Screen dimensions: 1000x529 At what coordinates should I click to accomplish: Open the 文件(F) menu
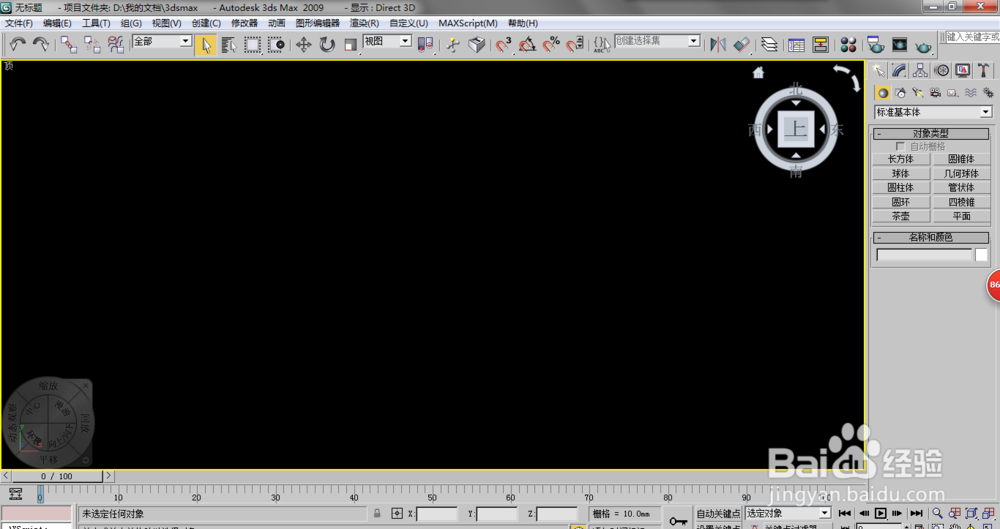[x=18, y=24]
